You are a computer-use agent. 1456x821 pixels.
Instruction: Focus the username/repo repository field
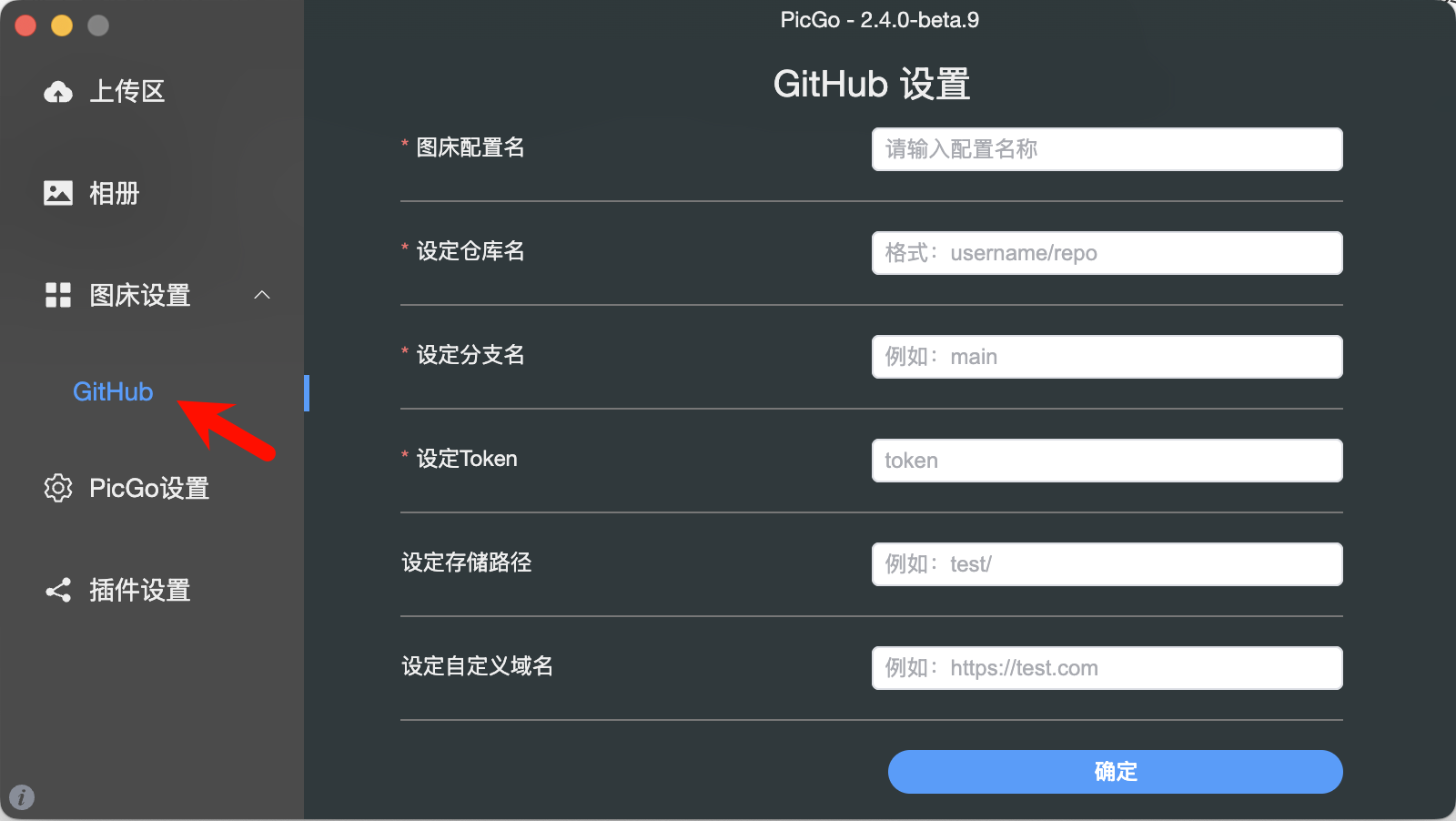coord(1106,253)
